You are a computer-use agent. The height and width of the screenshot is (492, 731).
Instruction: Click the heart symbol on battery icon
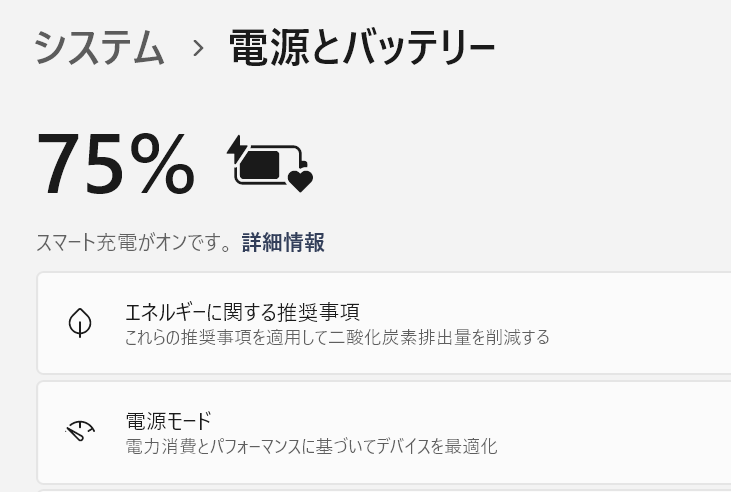300,180
